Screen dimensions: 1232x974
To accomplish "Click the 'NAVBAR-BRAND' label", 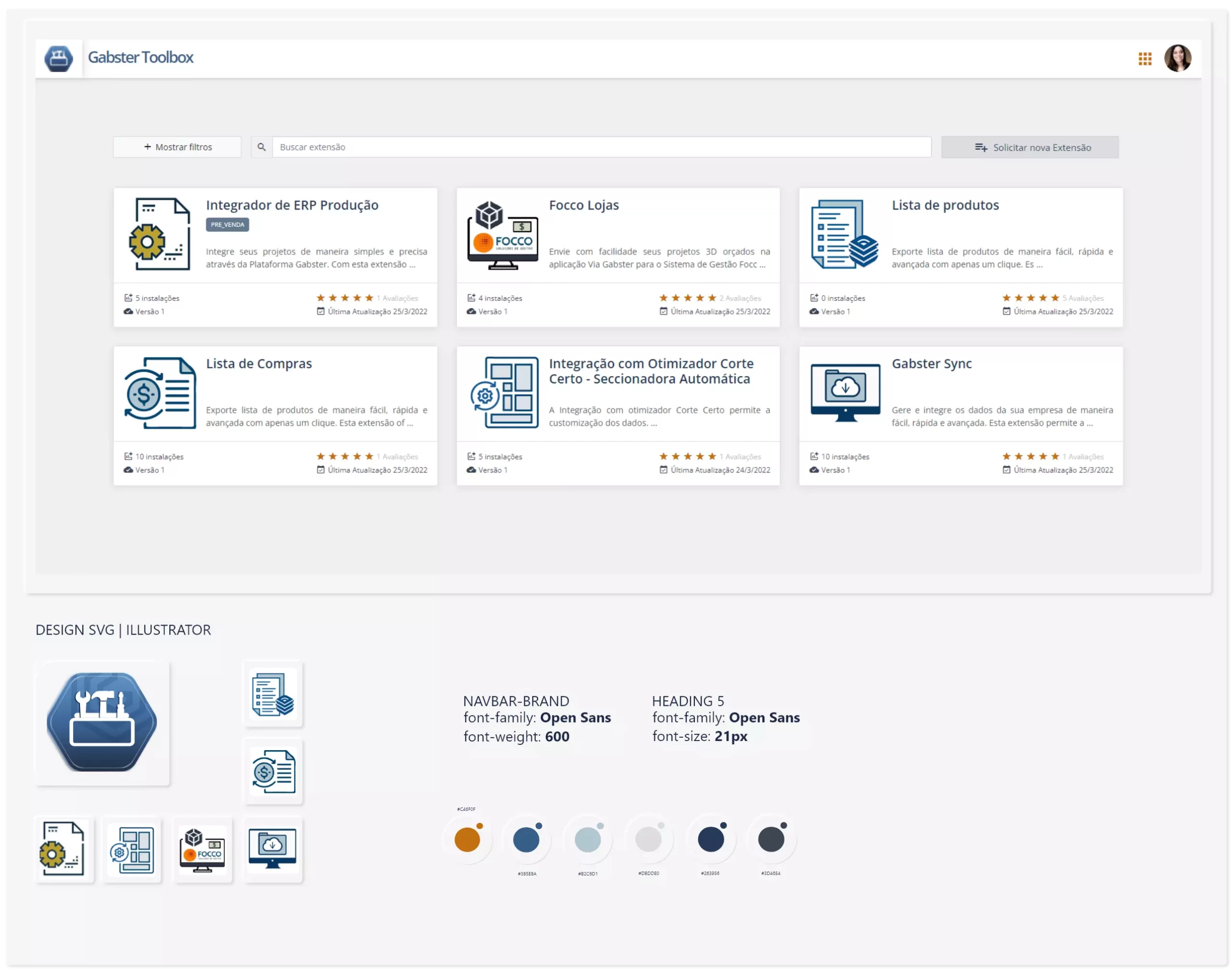I will 516,701.
